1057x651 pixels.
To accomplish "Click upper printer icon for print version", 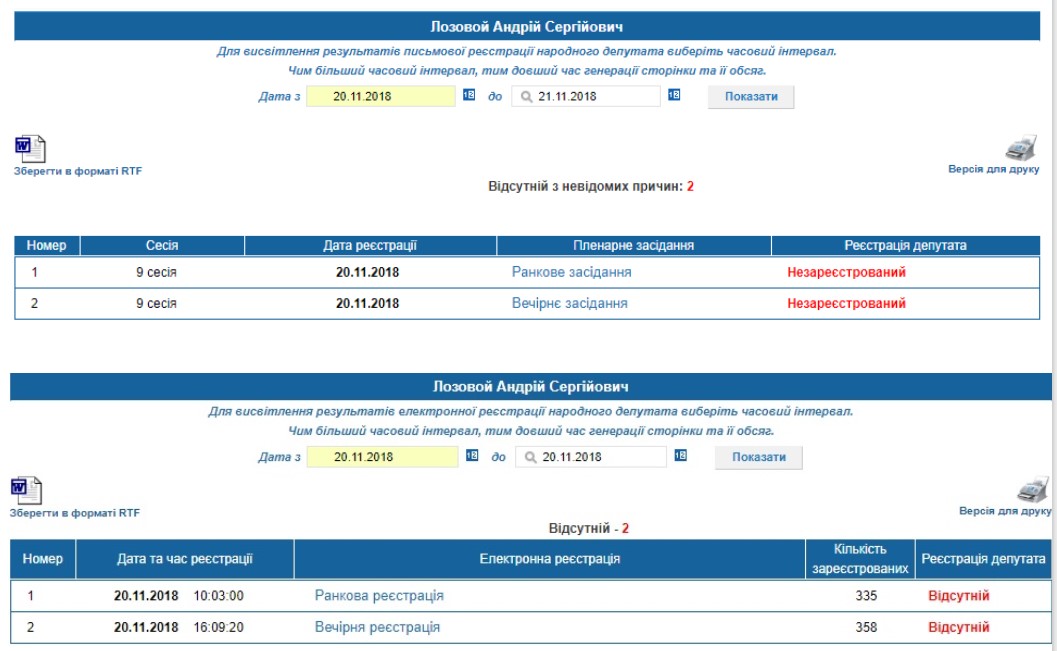I will 1021,148.
